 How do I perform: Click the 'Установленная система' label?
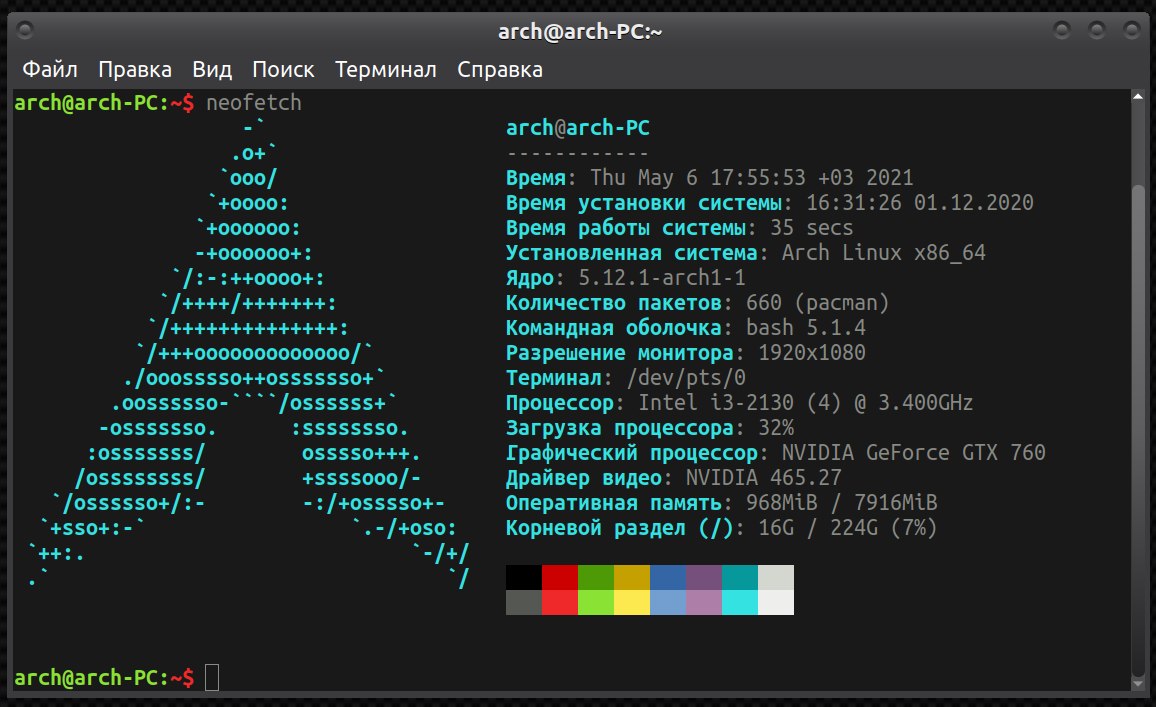(x=632, y=253)
